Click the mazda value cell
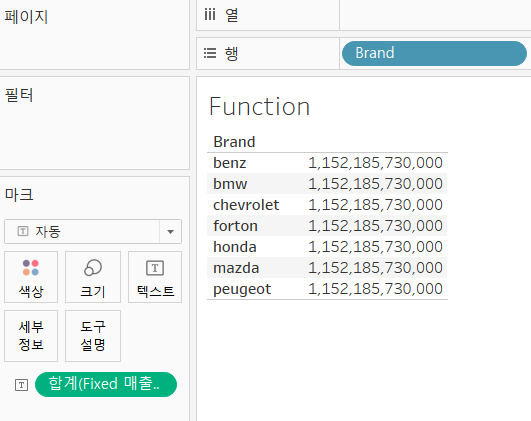Screen dimensions: 531x421 pyautogui.click(x=375, y=268)
